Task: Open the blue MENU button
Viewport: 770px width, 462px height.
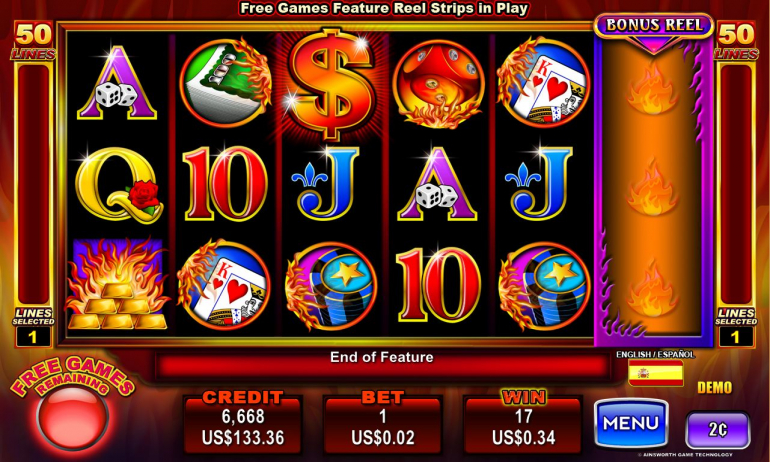Action: (x=631, y=423)
